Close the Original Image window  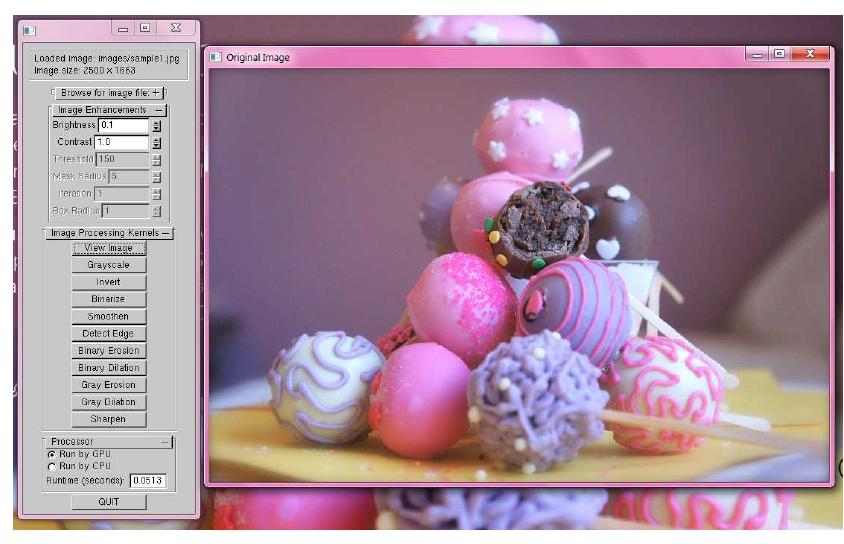pos(810,54)
